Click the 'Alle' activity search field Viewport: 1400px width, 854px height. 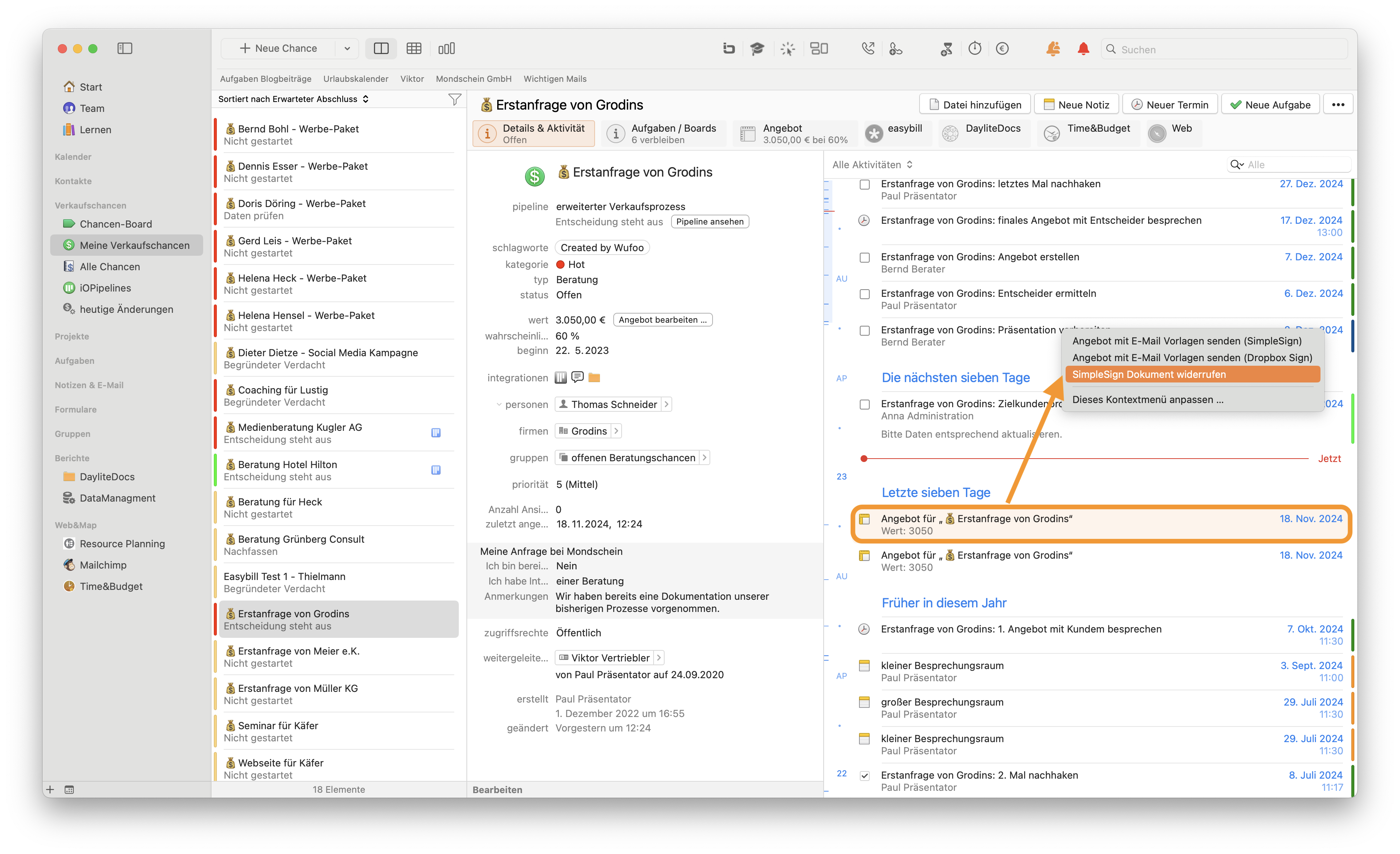pos(1289,165)
